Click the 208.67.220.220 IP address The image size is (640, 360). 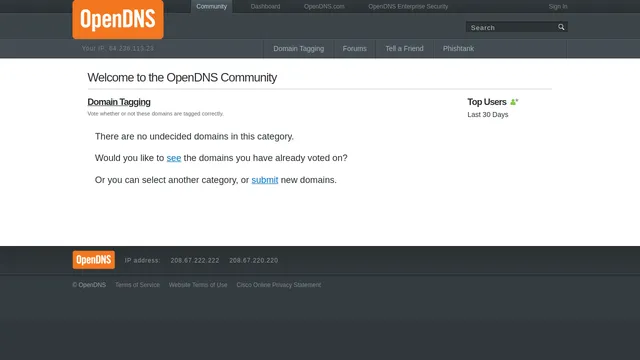click(x=253, y=260)
